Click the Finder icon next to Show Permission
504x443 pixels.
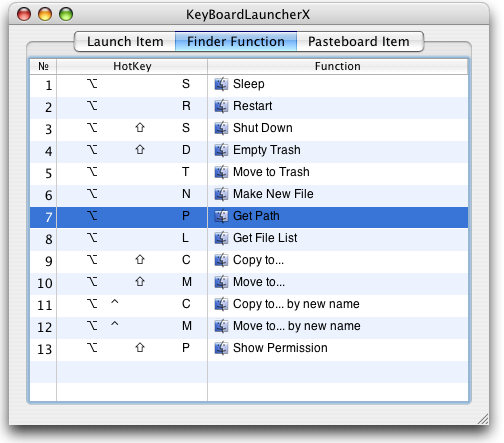coord(221,348)
